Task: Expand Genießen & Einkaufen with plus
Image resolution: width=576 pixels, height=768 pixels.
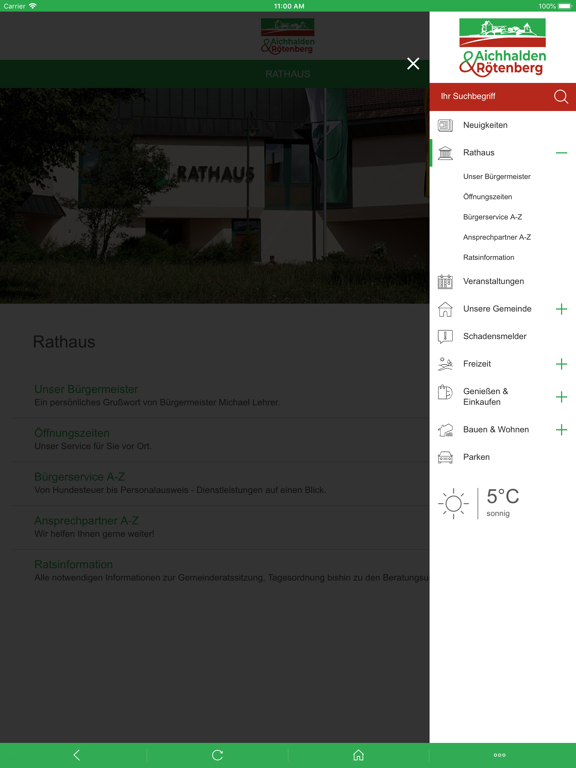Action: click(561, 397)
